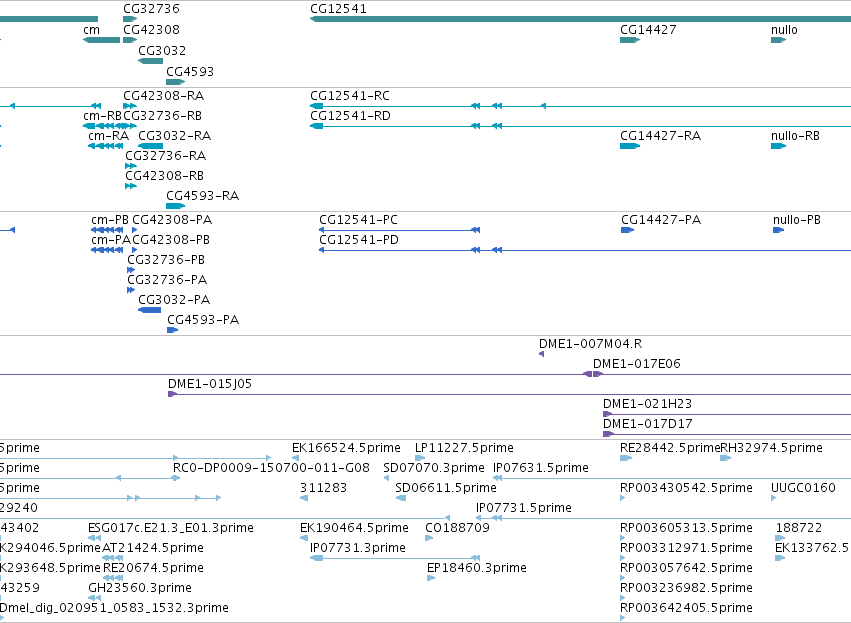Click the CG12541-PC protein label
The width and height of the screenshot is (851, 623).
(358, 220)
